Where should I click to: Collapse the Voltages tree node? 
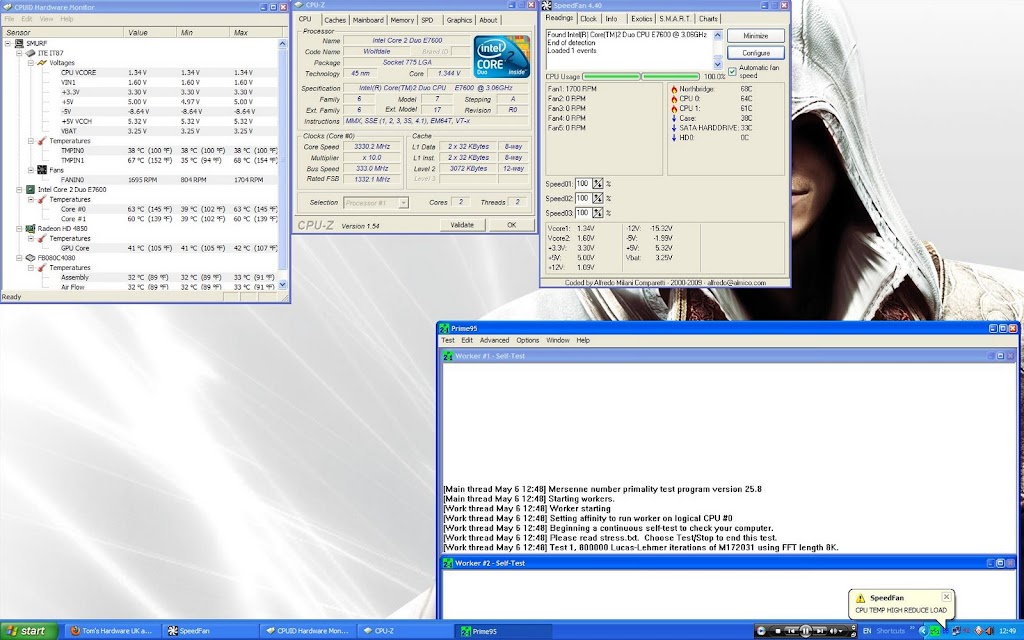(x=31, y=63)
